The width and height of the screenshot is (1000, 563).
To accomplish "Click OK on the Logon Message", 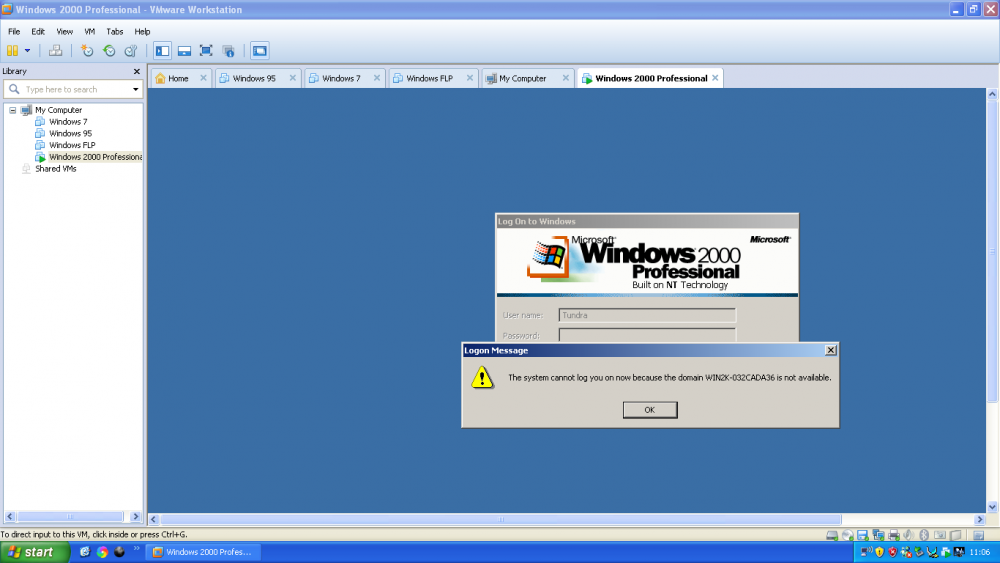I will (x=649, y=410).
